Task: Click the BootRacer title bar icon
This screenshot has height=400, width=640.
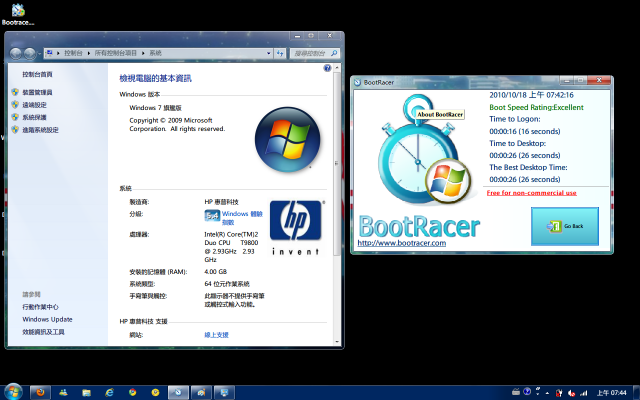Action: click(x=358, y=82)
